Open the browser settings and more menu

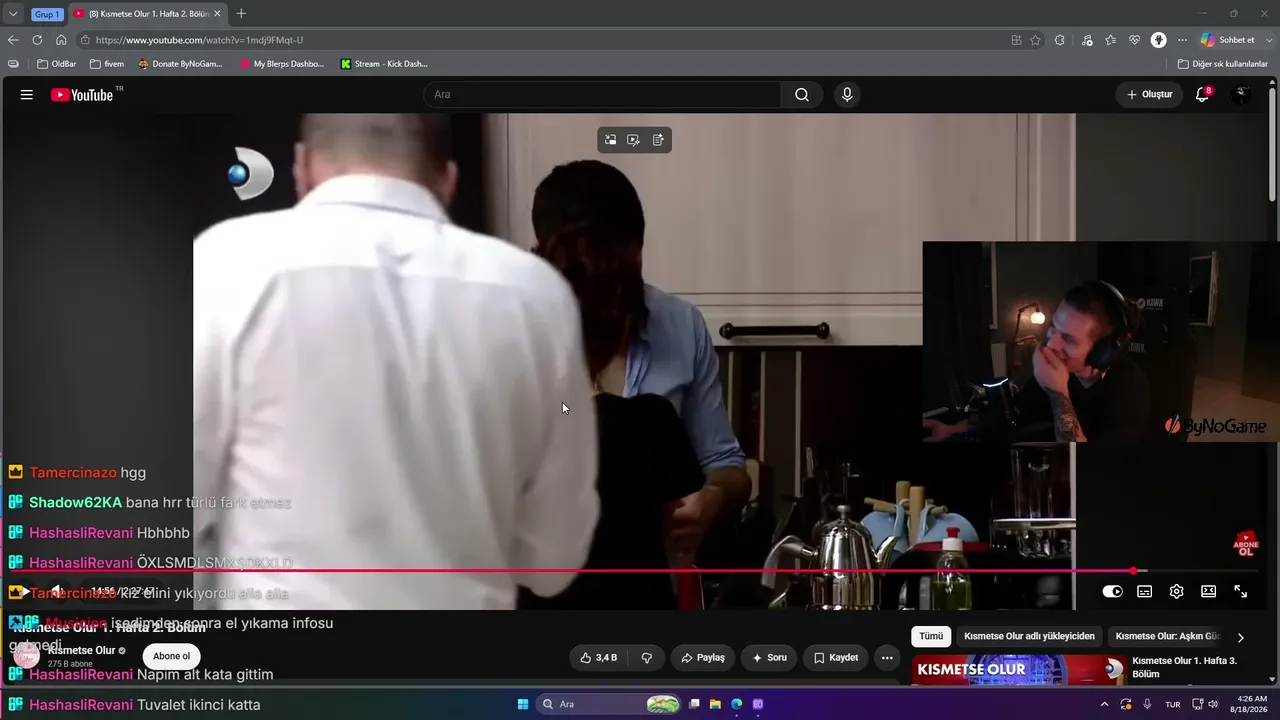(1182, 40)
